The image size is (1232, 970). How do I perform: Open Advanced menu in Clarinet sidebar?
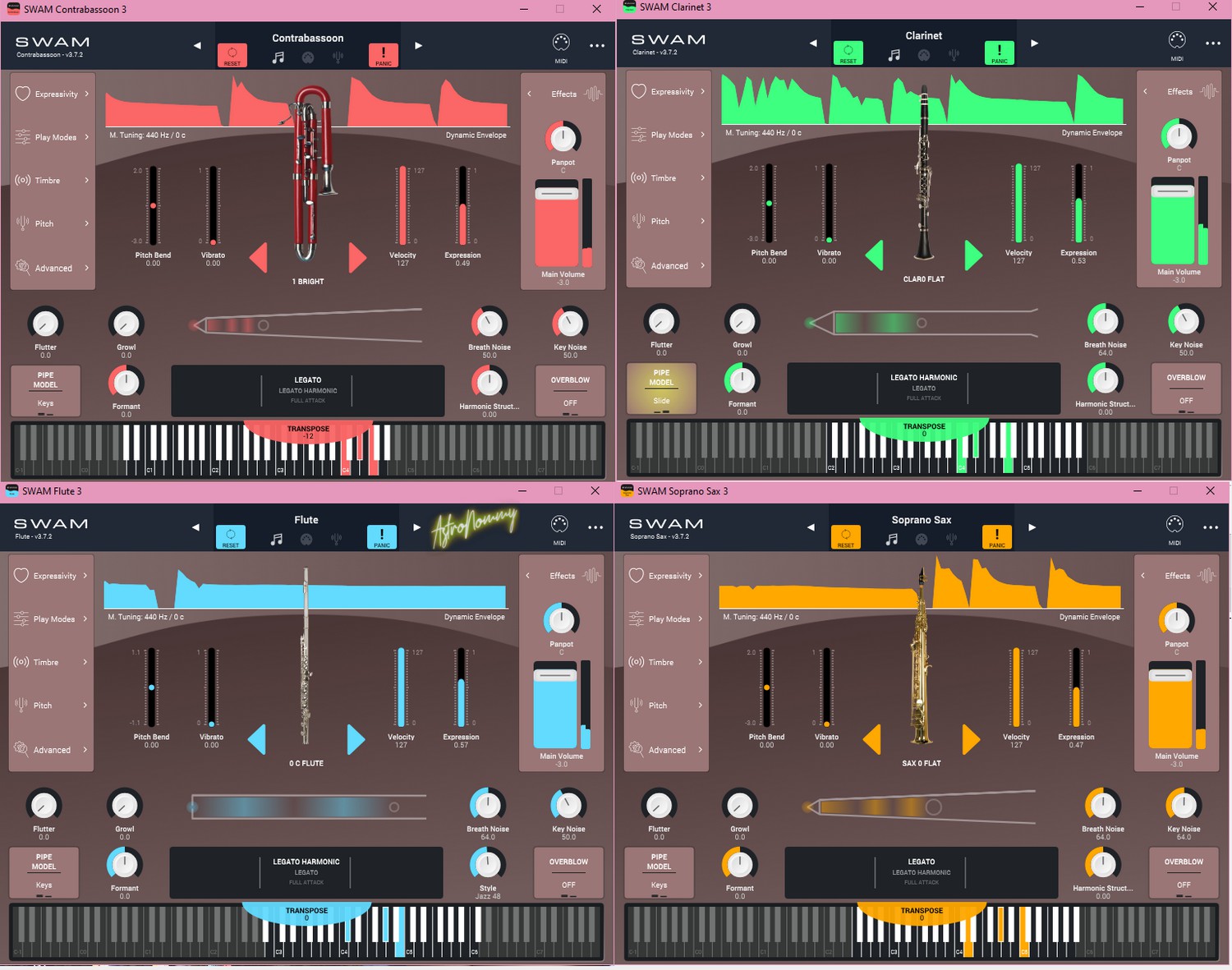click(669, 265)
